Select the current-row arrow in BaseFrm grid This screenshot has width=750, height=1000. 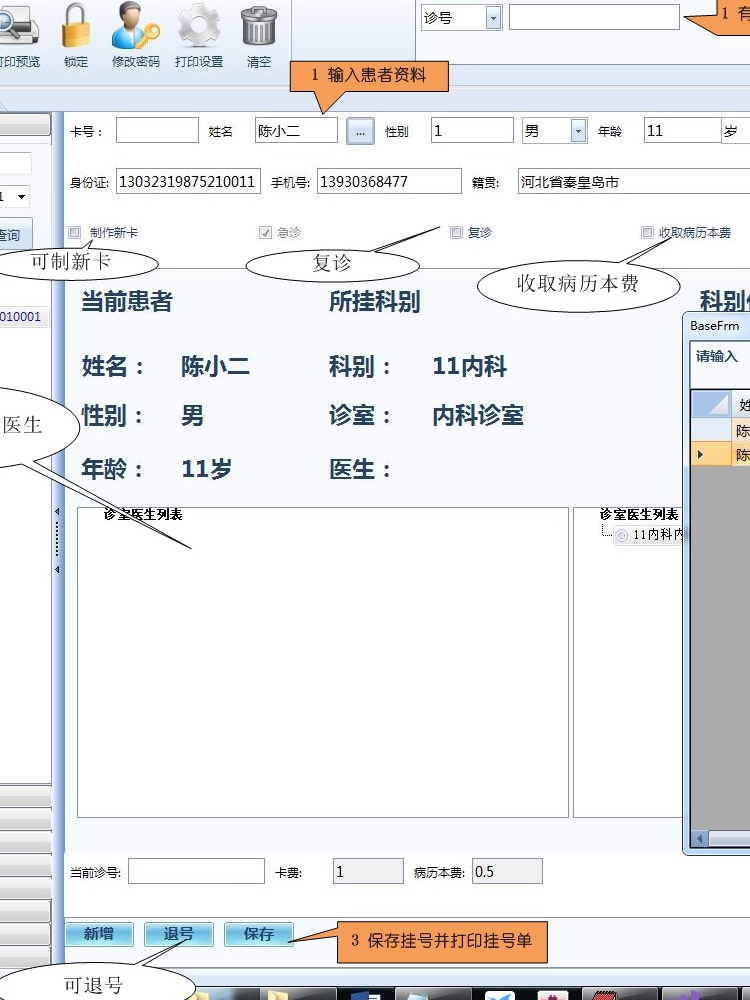point(700,455)
